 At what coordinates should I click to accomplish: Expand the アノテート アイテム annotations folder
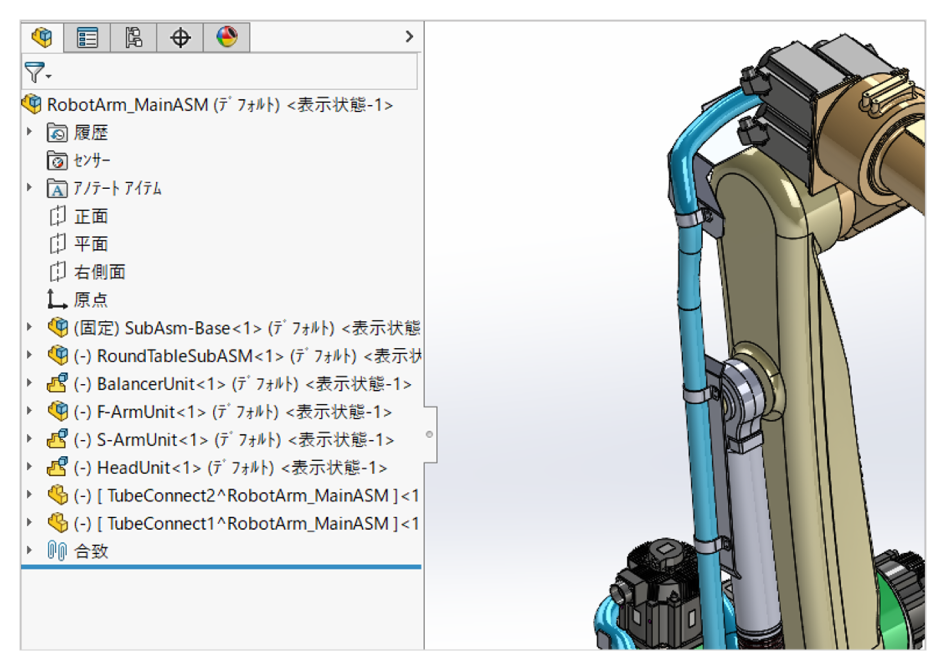pyautogui.click(x=30, y=188)
